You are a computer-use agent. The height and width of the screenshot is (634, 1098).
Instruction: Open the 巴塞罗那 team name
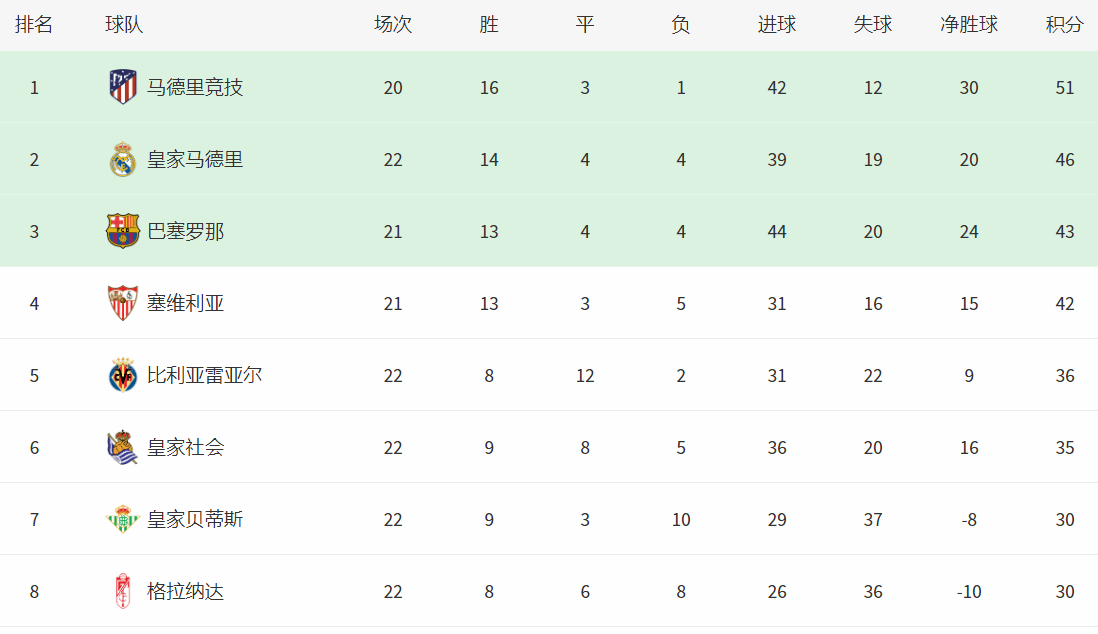186,232
